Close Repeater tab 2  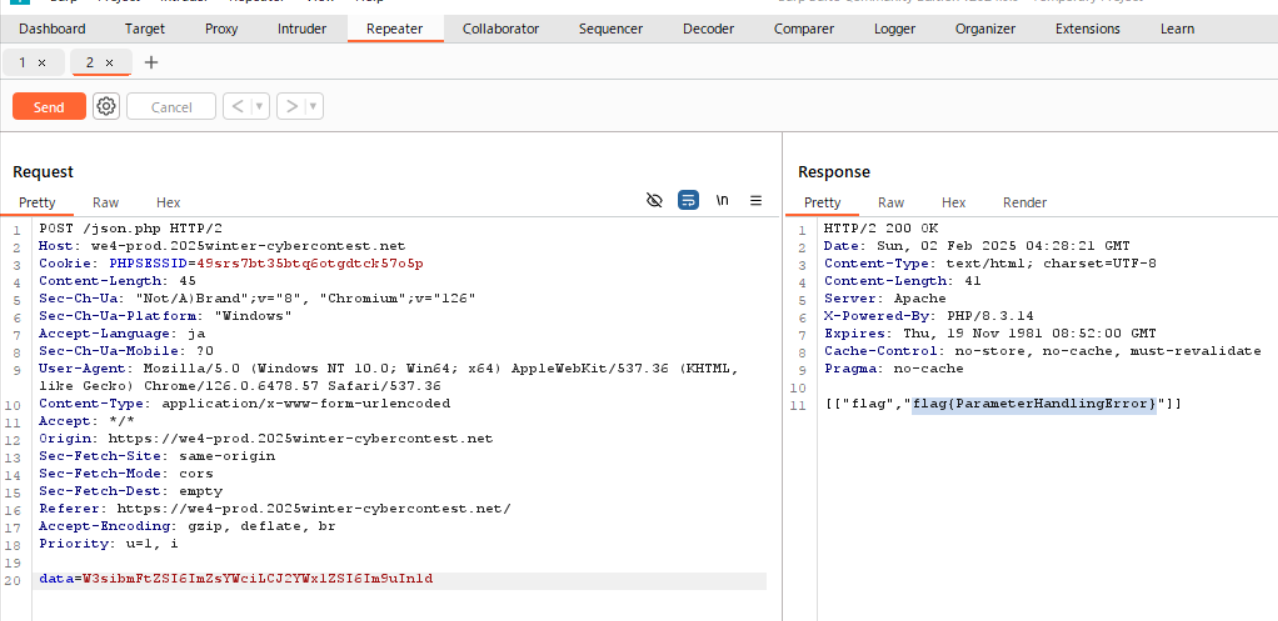[x=109, y=63]
